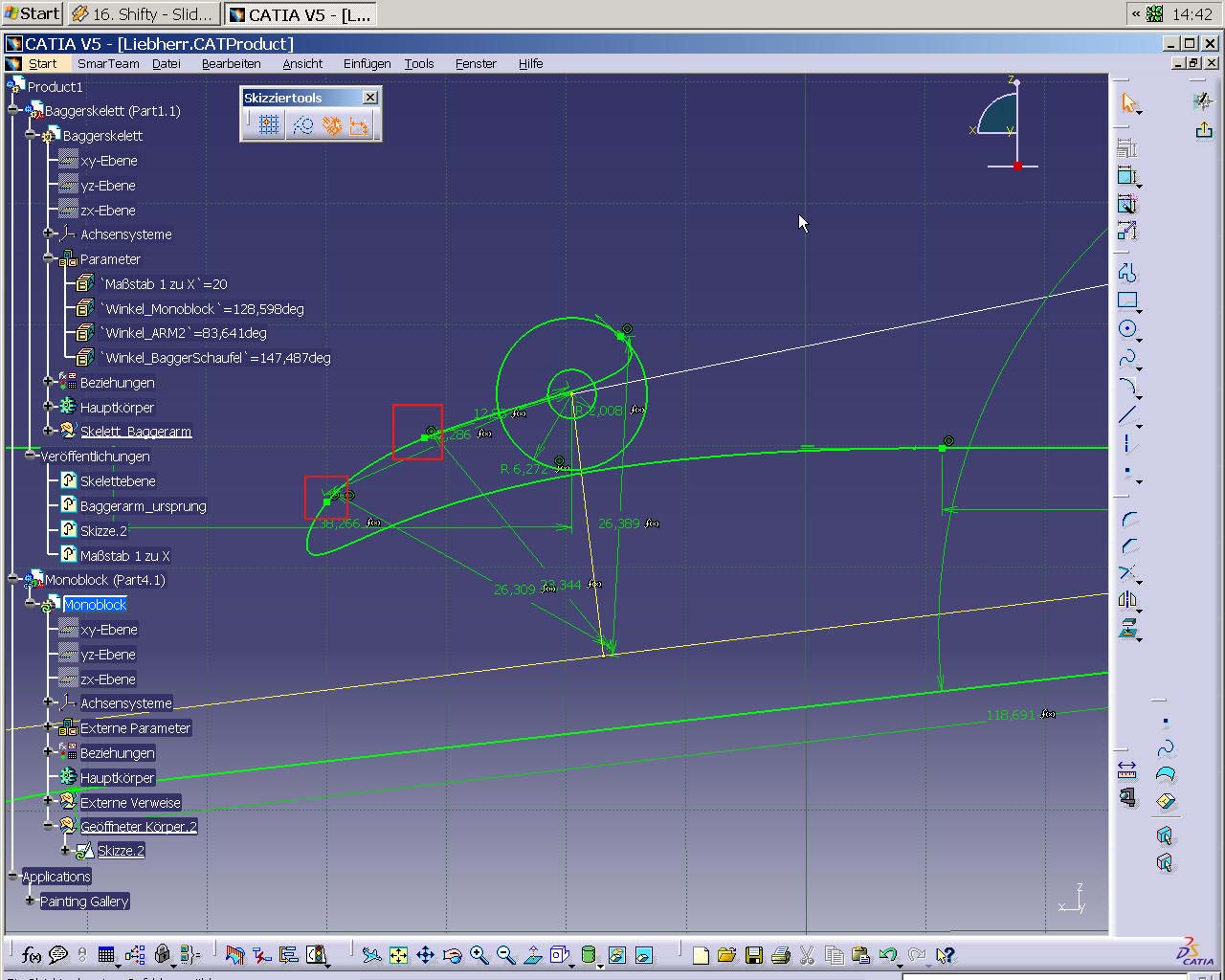Select the Baggerarm_ursprung publication

coord(143,506)
